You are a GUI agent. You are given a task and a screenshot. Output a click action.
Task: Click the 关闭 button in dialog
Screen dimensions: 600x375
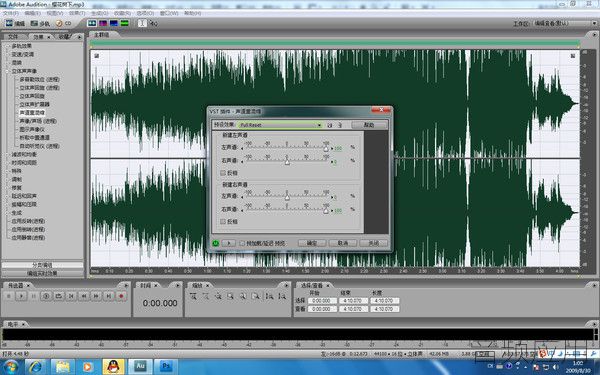373,243
